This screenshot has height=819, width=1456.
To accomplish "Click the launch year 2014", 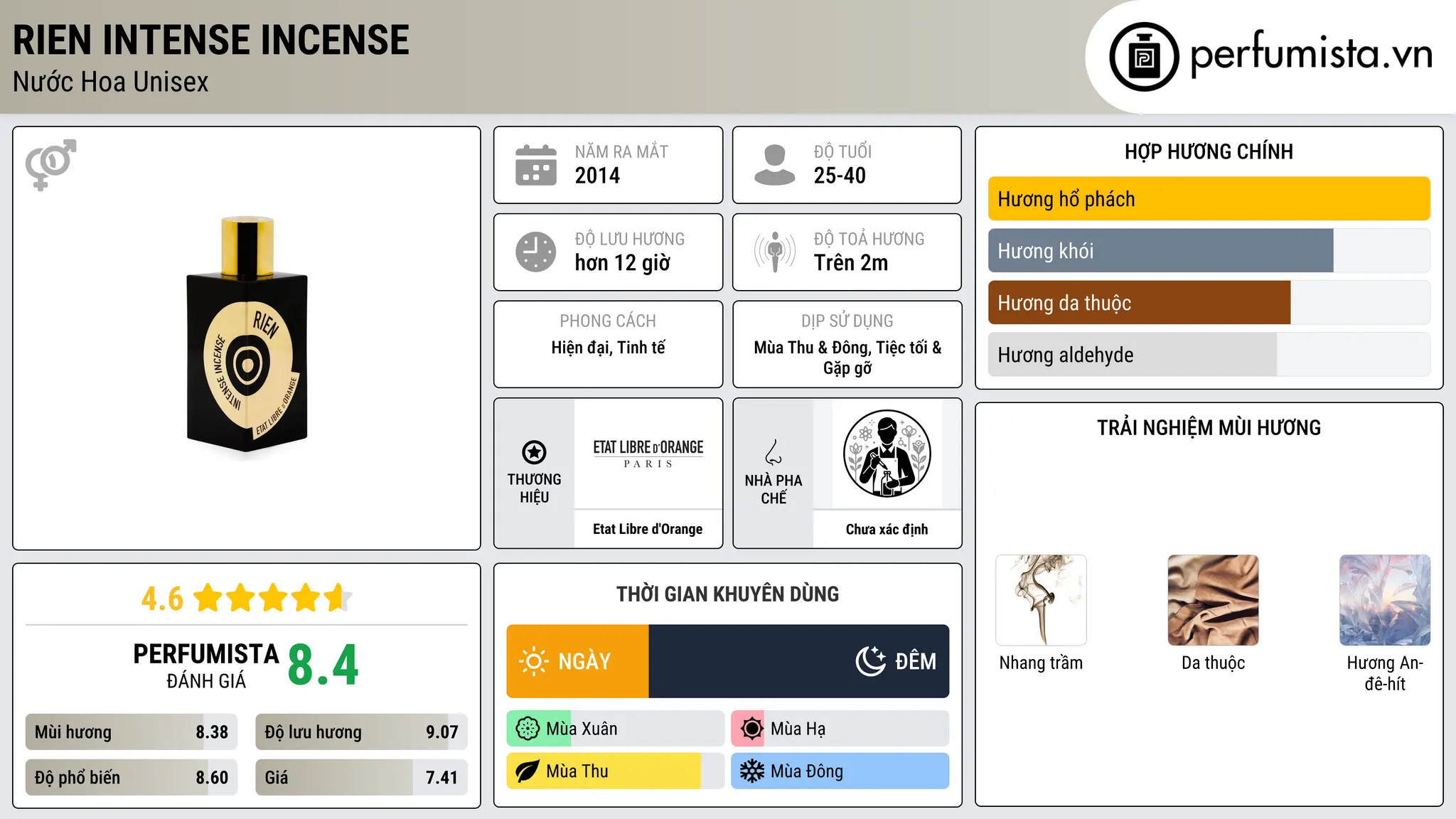I will coord(597,176).
